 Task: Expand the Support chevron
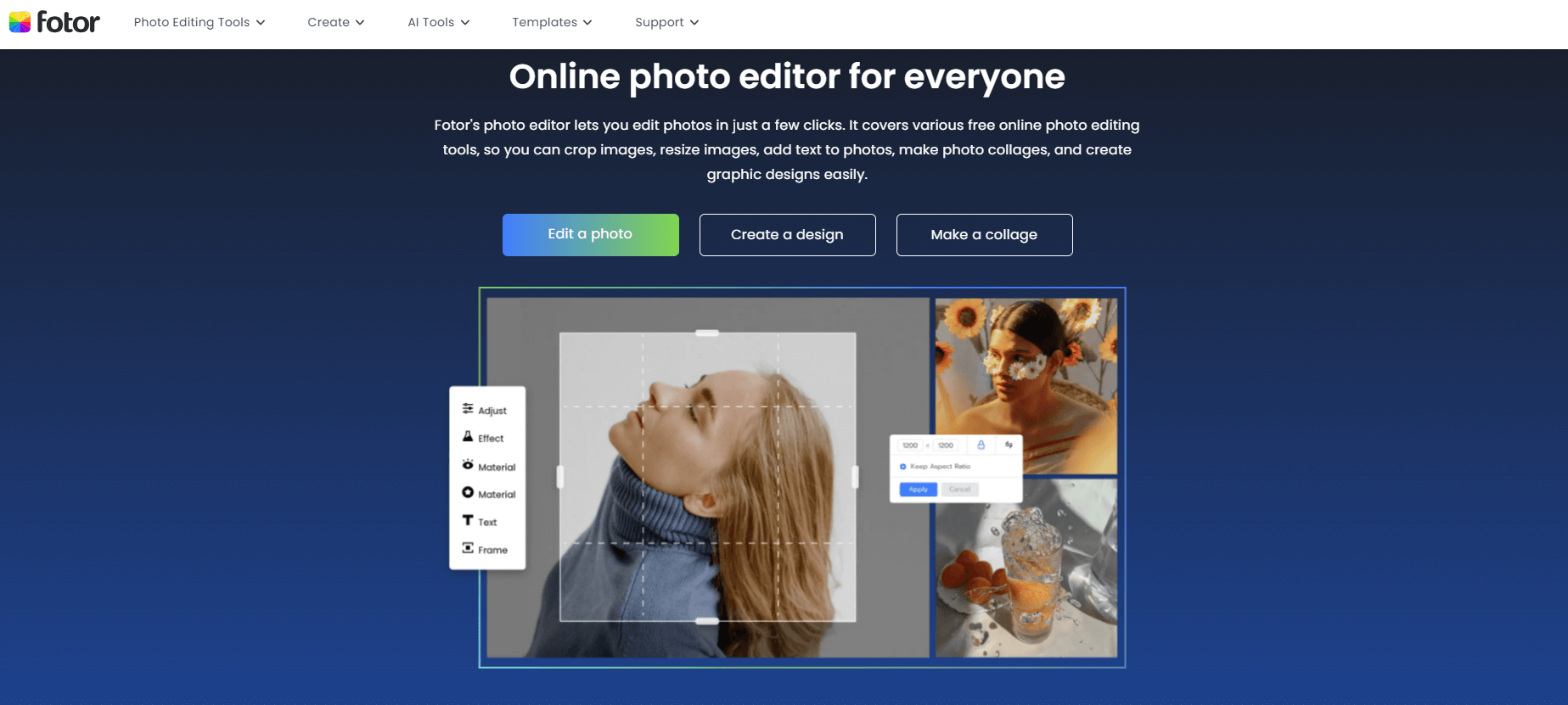(694, 23)
